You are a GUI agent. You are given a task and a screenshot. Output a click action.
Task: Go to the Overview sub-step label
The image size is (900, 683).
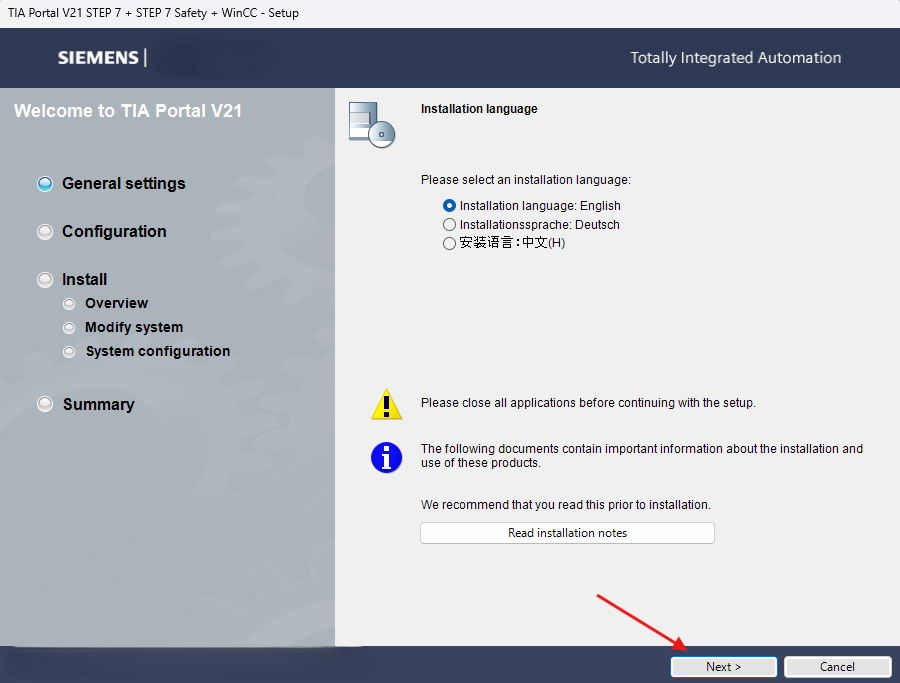[x=116, y=304]
